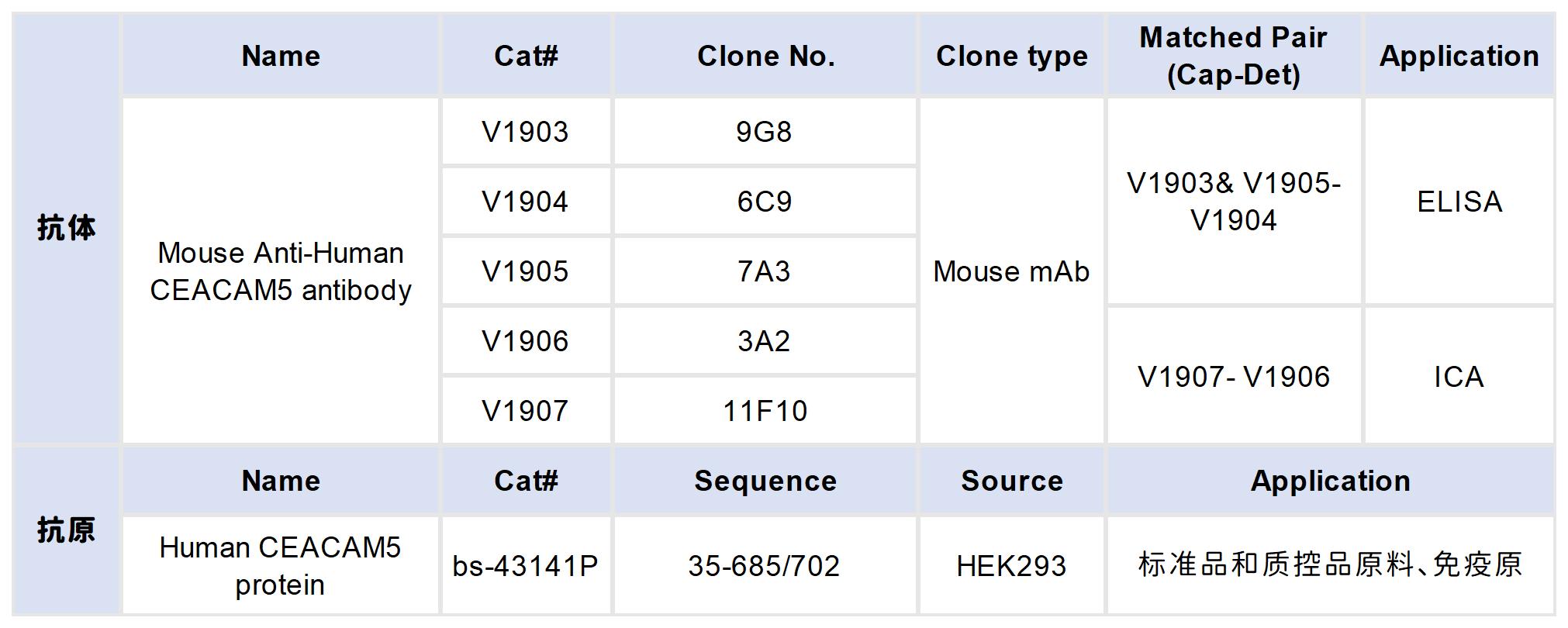Image resolution: width=1568 pixels, height=628 pixels.
Task: Click the Mouse mAb clone type cell
Action: tap(1011, 271)
